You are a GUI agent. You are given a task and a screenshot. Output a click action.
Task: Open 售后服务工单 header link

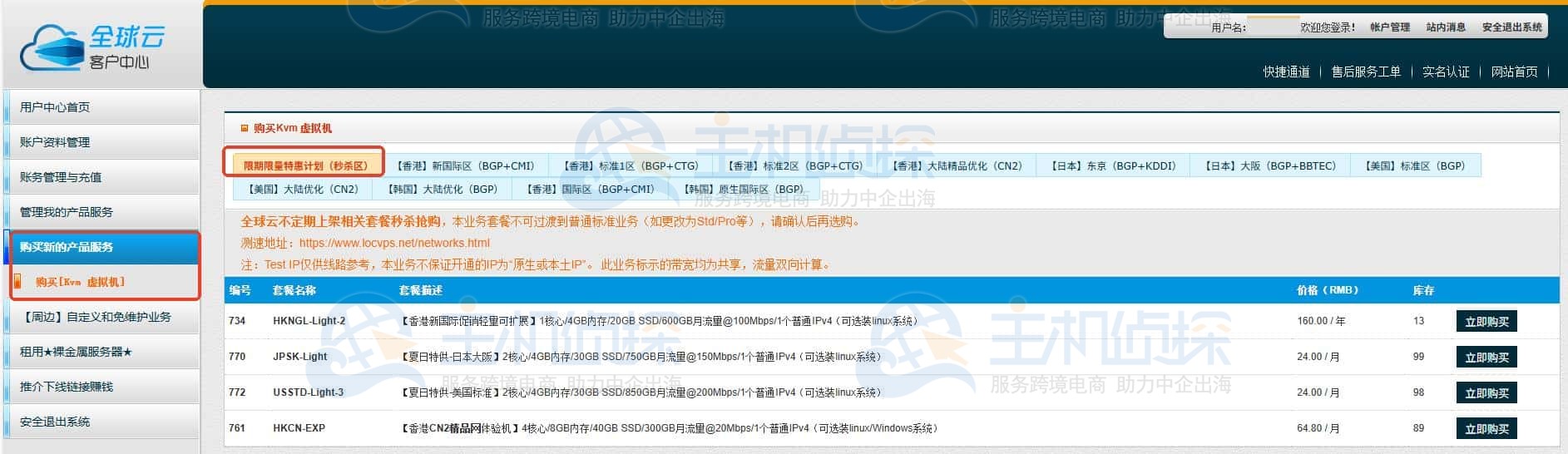[x=1366, y=72]
